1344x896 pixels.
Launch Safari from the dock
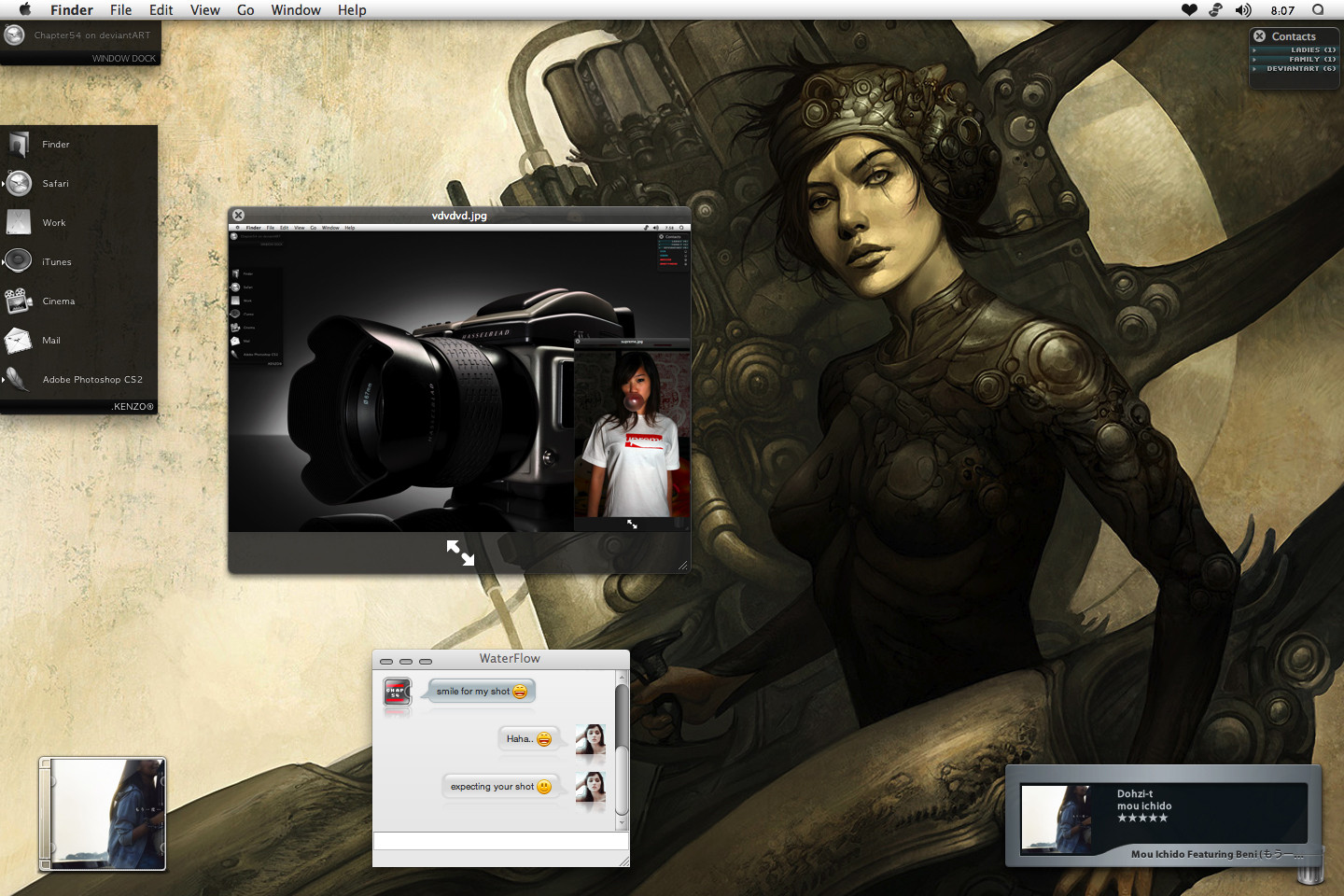click(x=19, y=183)
